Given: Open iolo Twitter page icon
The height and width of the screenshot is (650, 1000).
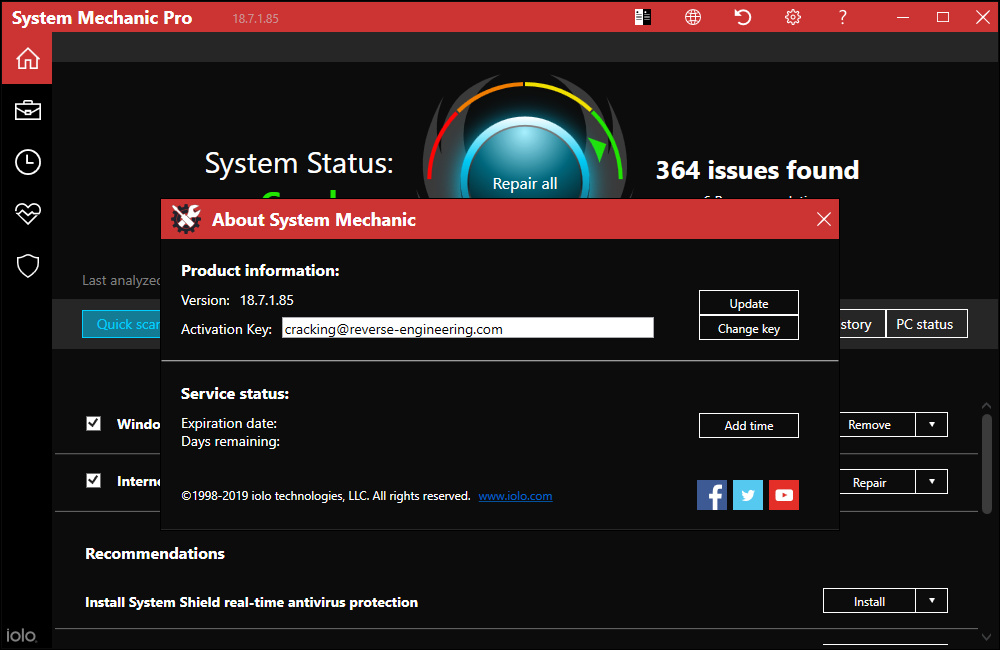Looking at the screenshot, I should [747, 495].
